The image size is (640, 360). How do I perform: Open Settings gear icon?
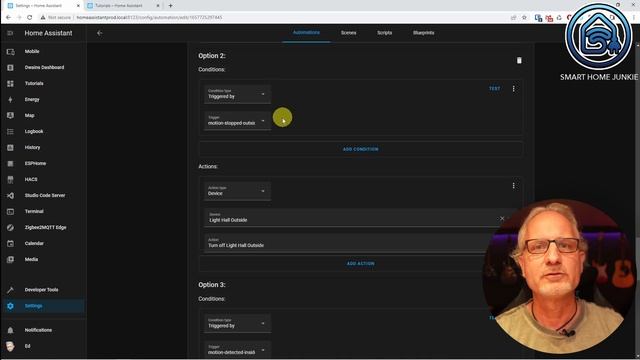11,306
